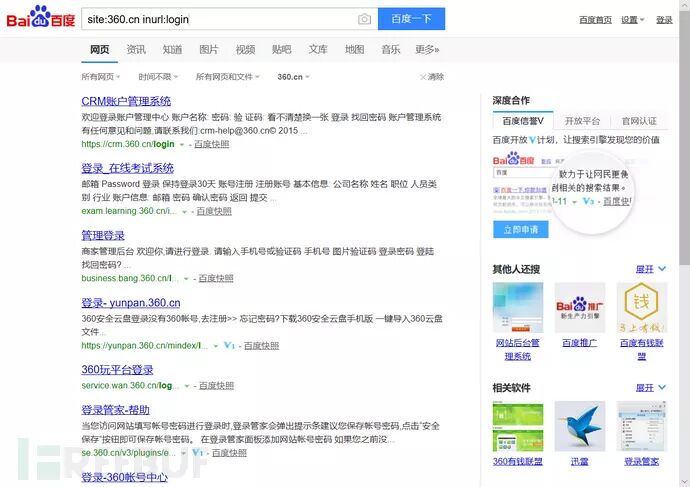Open the 网站后台管理系统 link
690x487 pixels.
[x=518, y=349]
